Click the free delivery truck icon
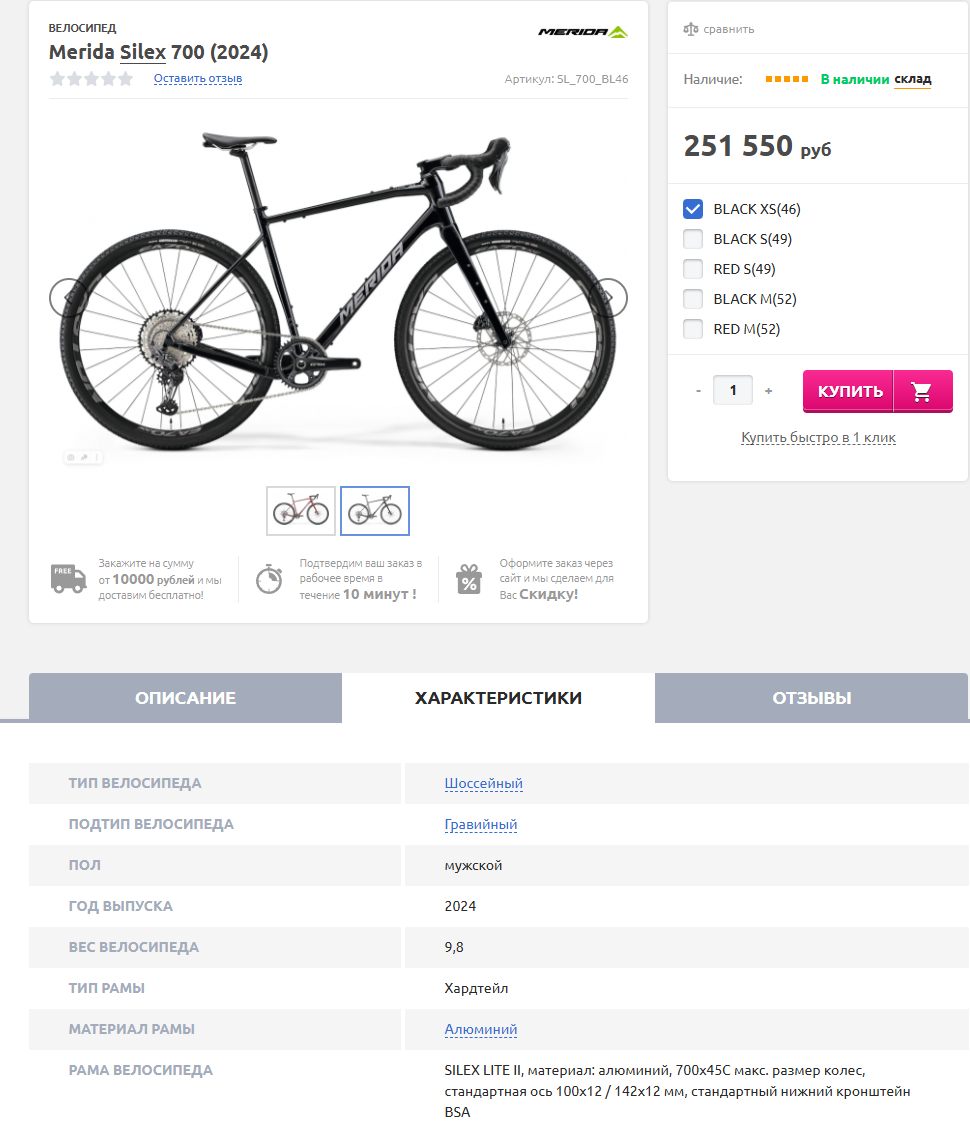Image resolution: width=970 pixels, height=1122 pixels. [68, 579]
